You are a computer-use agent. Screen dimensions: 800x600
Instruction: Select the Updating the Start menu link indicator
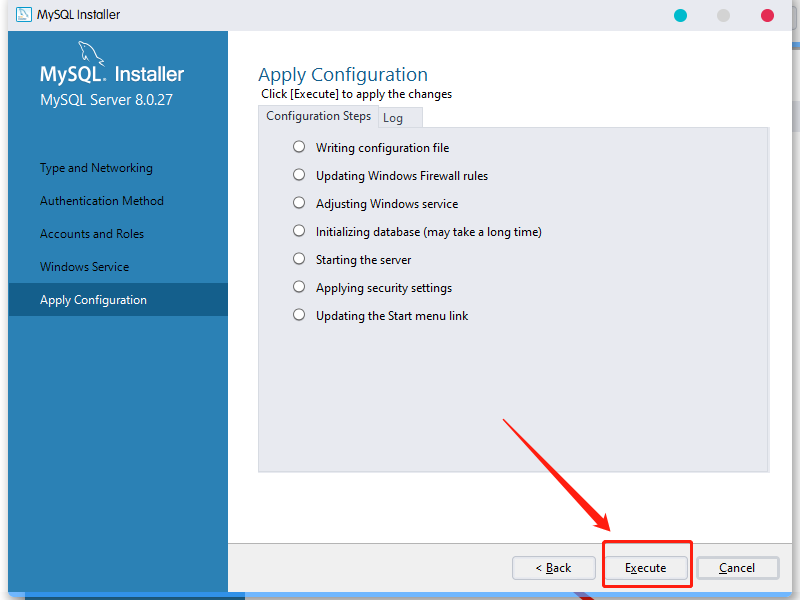pyautogui.click(x=299, y=315)
